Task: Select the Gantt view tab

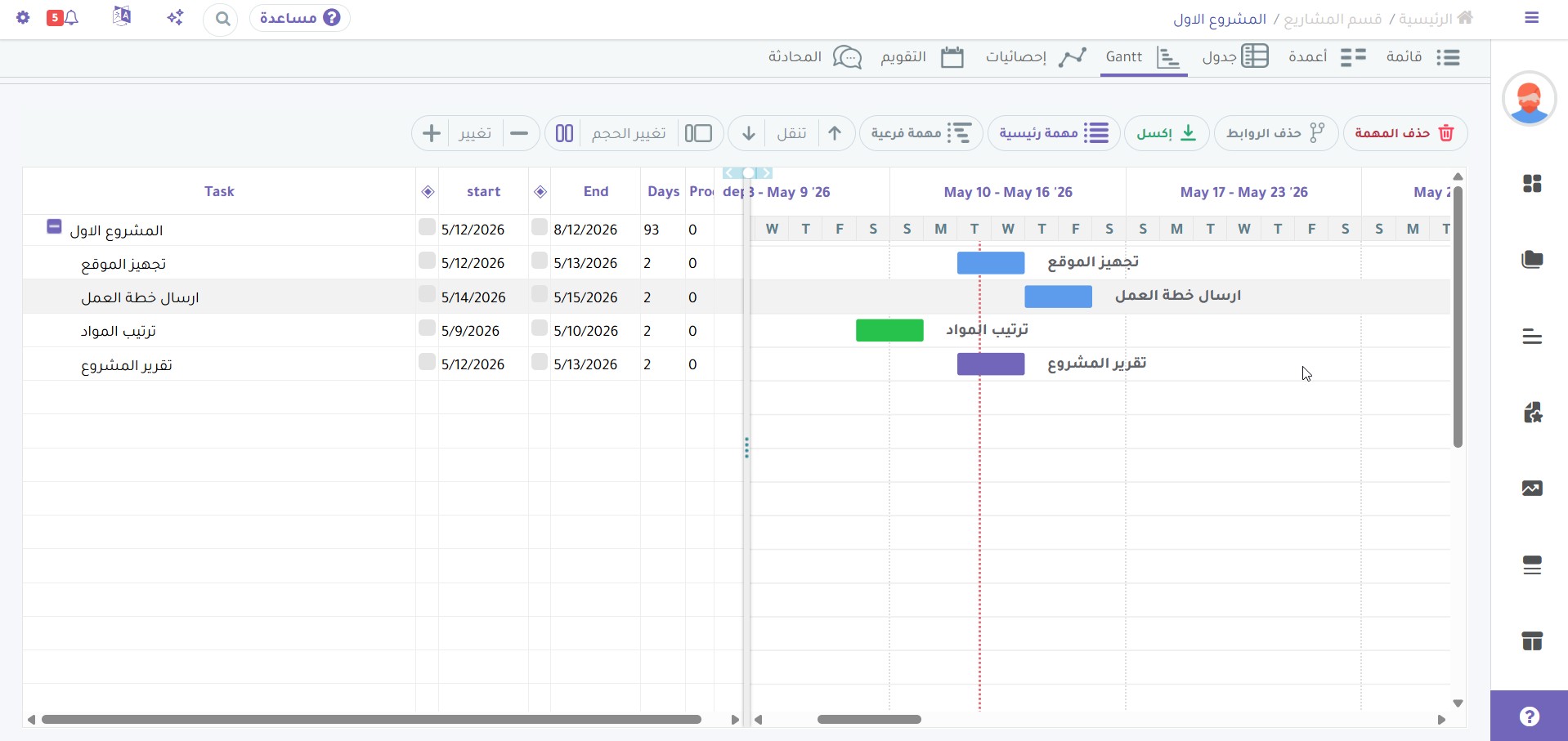Action: click(x=1143, y=57)
